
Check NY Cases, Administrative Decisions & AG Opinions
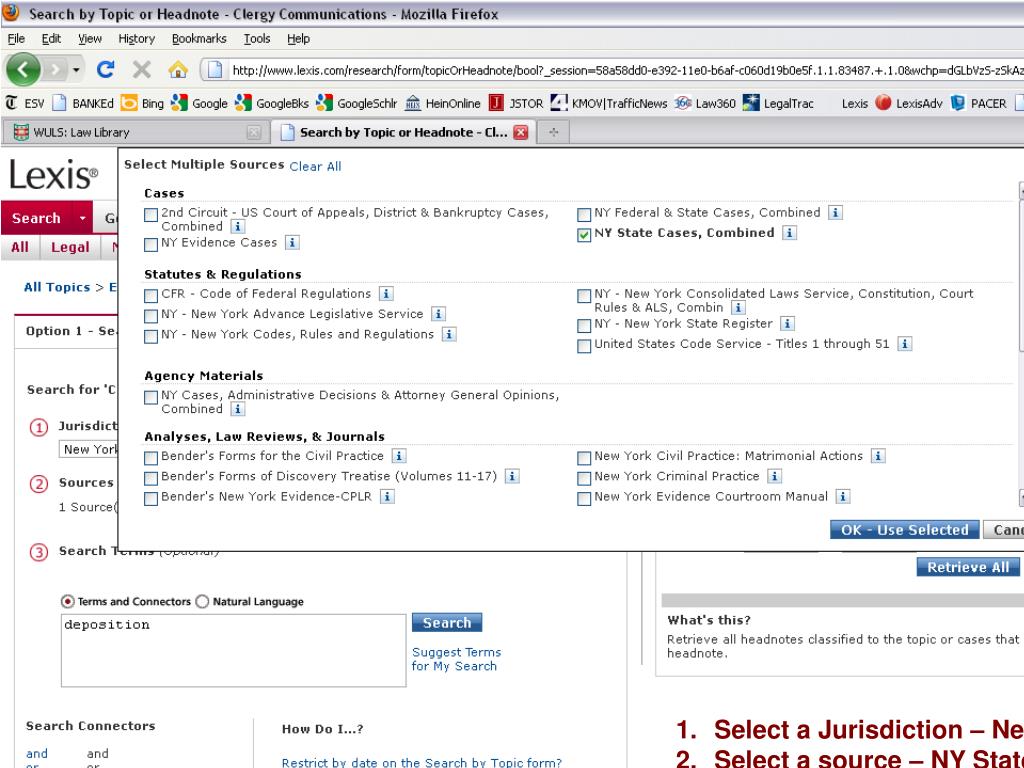(151, 397)
